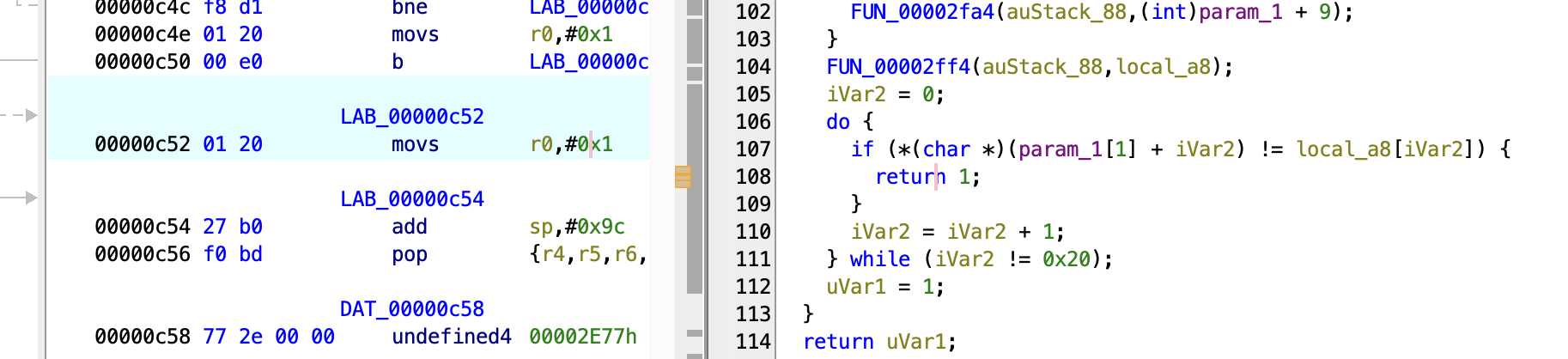Screen dimensions: 1568x359
Task: Click the pop register list {r4,r5,r6,
Action: (589, 254)
